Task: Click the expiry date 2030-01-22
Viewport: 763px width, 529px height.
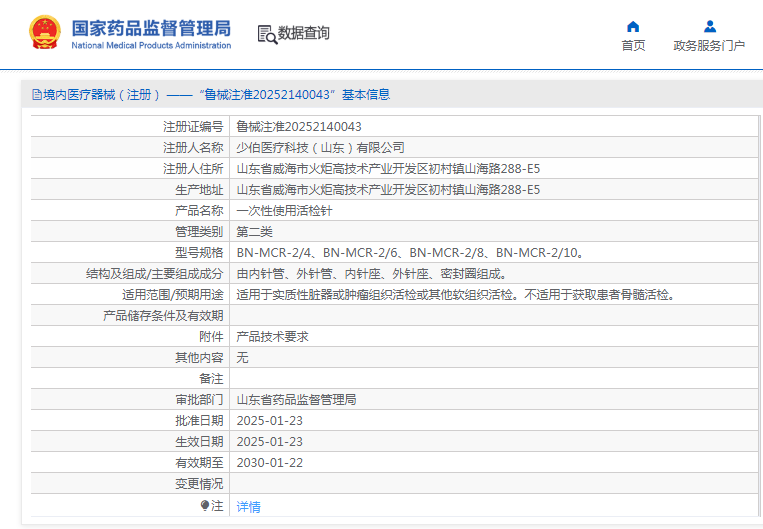Action: pyautogui.click(x=269, y=463)
